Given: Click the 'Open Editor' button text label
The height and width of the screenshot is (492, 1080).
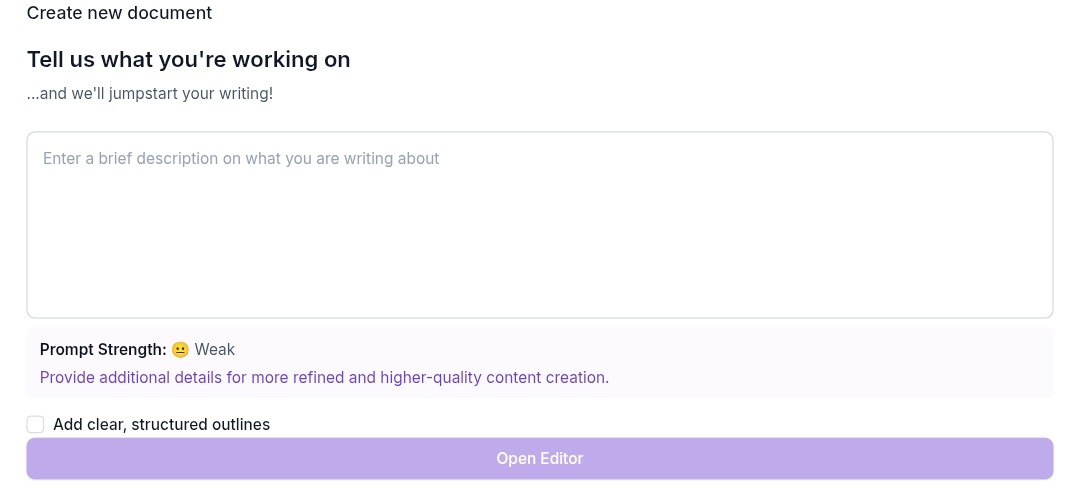Looking at the screenshot, I should 540,458.
